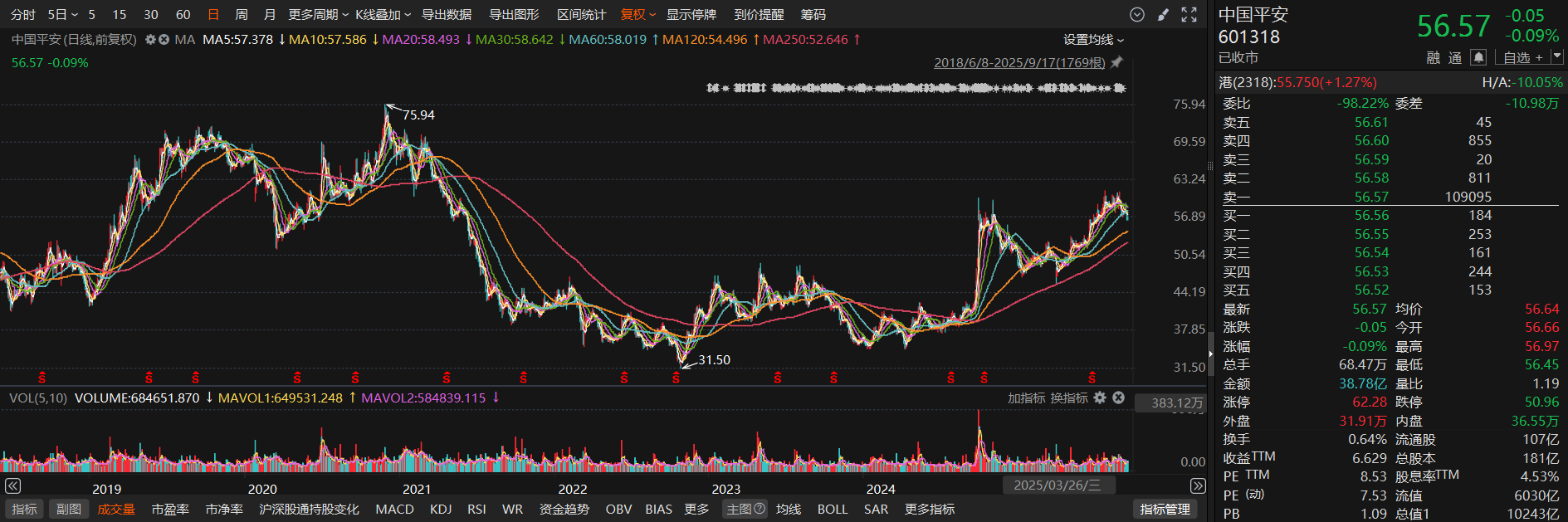This screenshot has width=1568, height=522.
Task: Select 均线 main chart indicator
Action: [x=789, y=509]
